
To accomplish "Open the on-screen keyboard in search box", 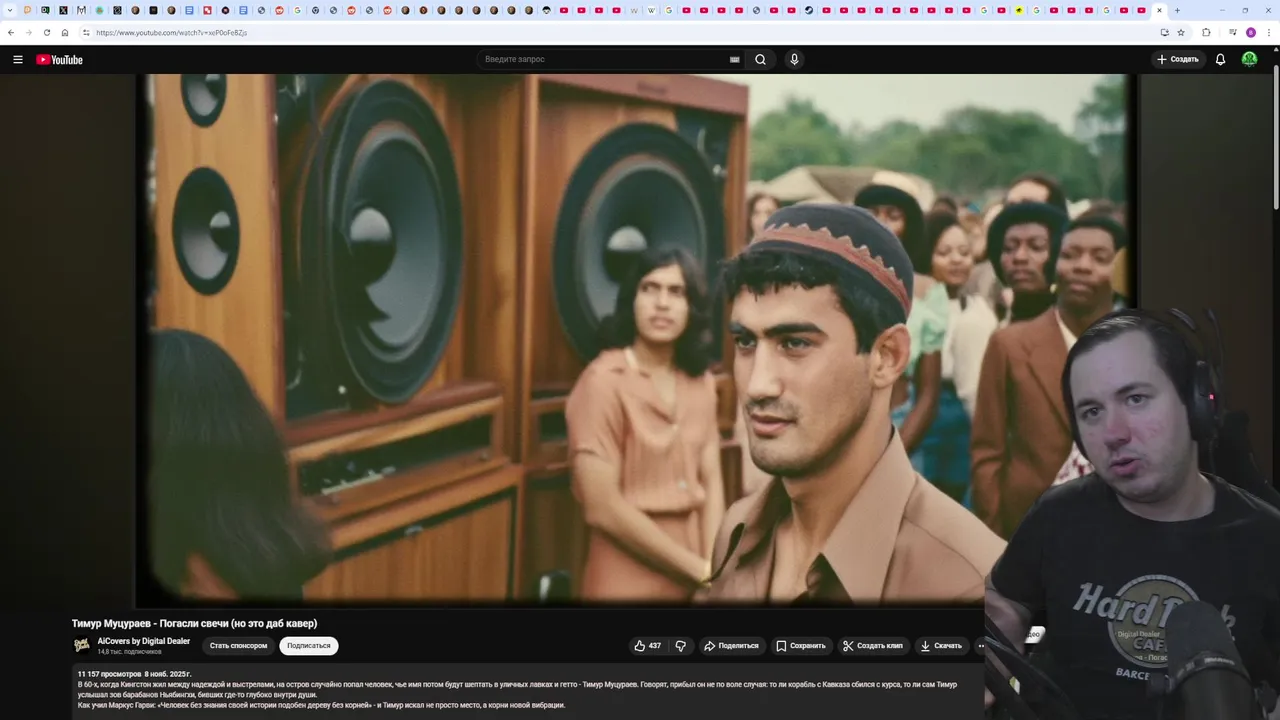I will click(x=734, y=59).
